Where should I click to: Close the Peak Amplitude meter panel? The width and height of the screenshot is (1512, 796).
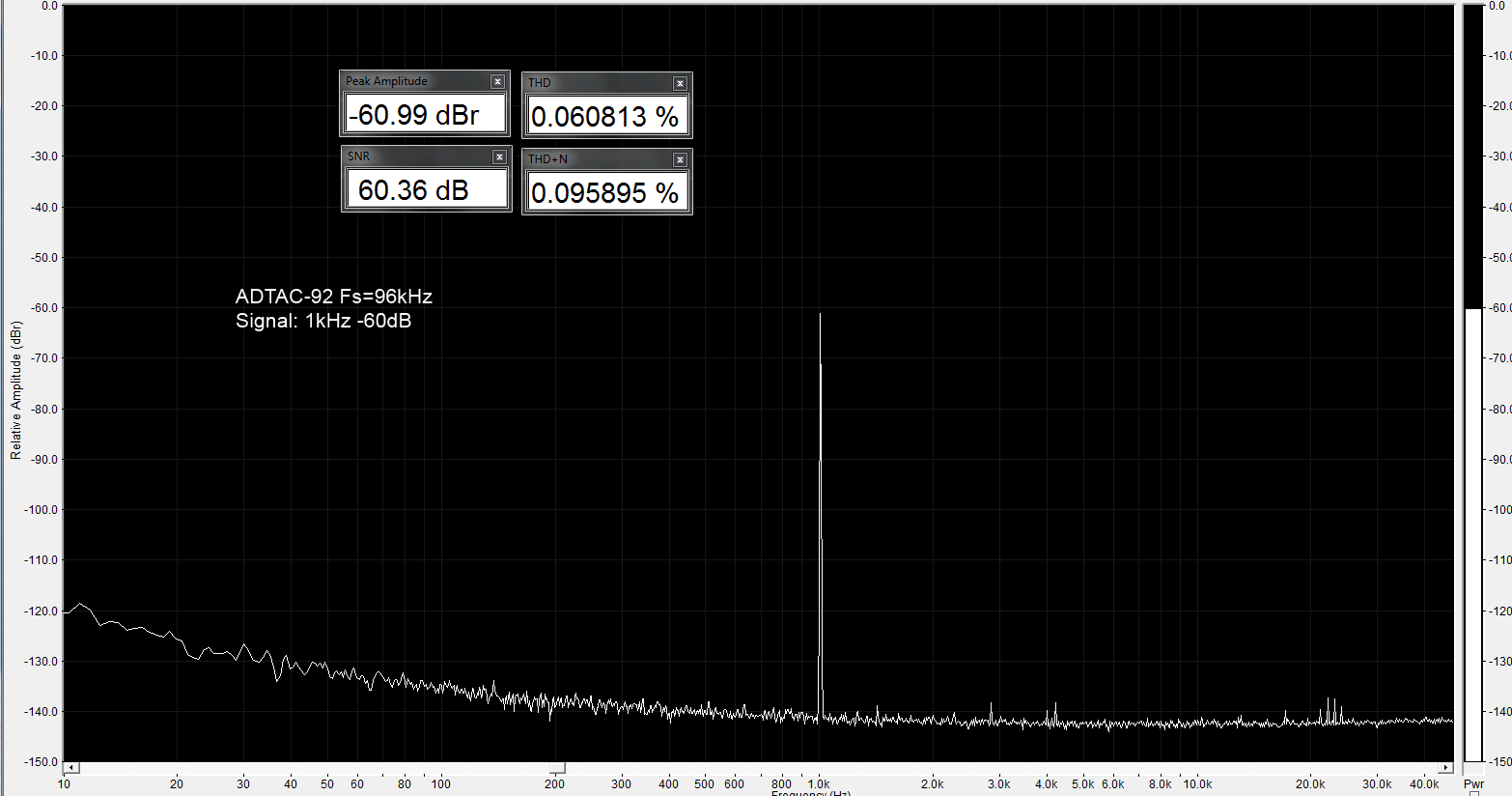pyautogui.click(x=497, y=82)
